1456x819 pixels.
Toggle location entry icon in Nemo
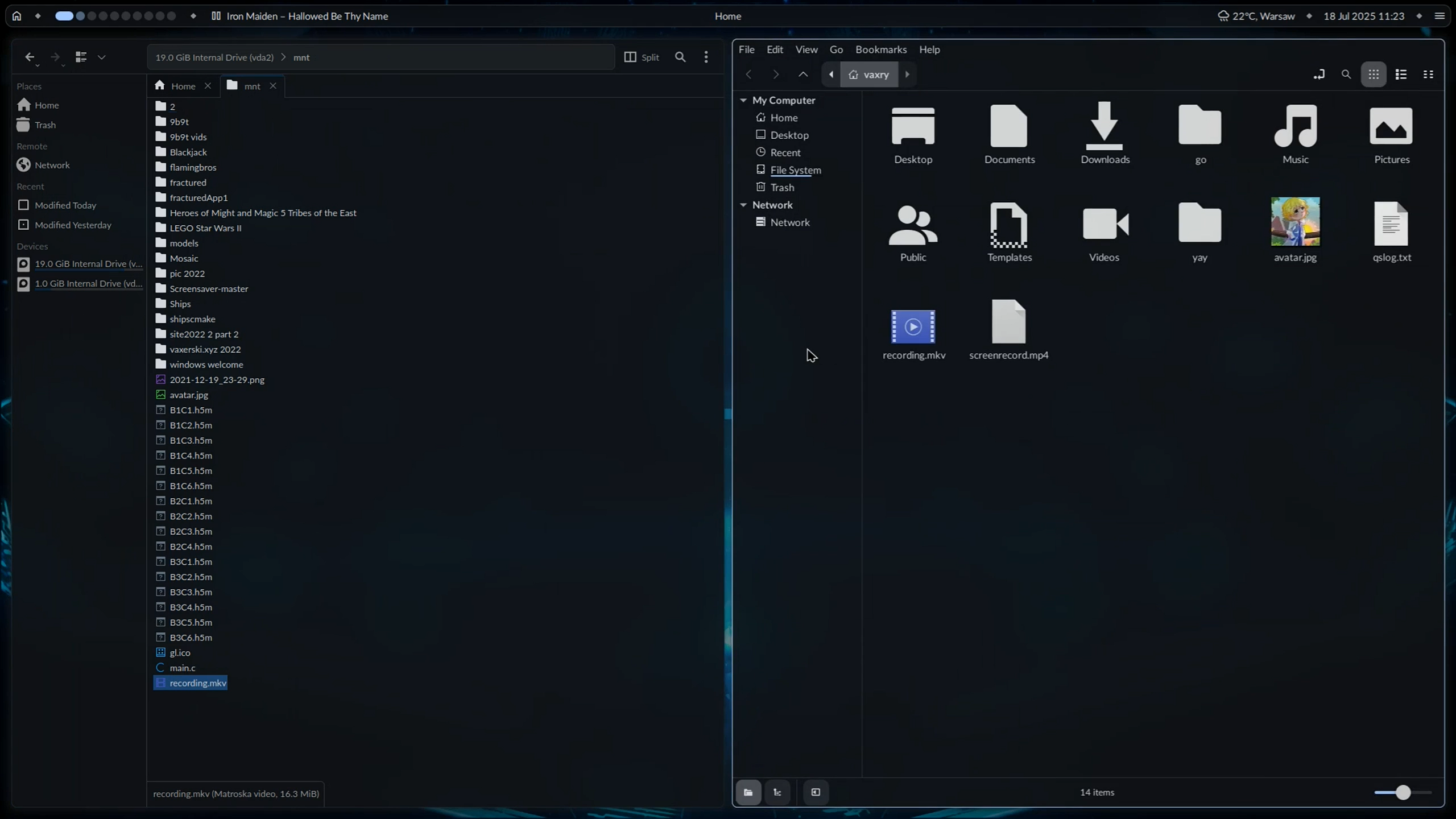(x=1318, y=75)
